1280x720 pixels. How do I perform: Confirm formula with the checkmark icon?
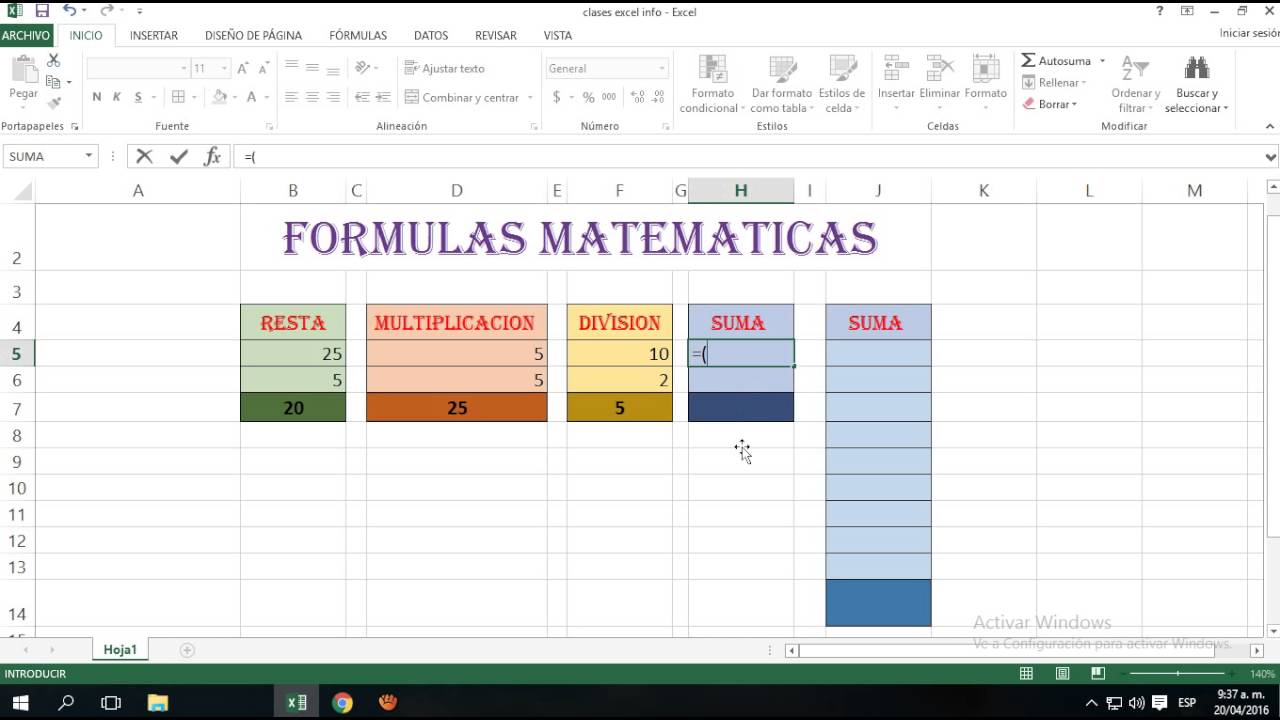178,156
